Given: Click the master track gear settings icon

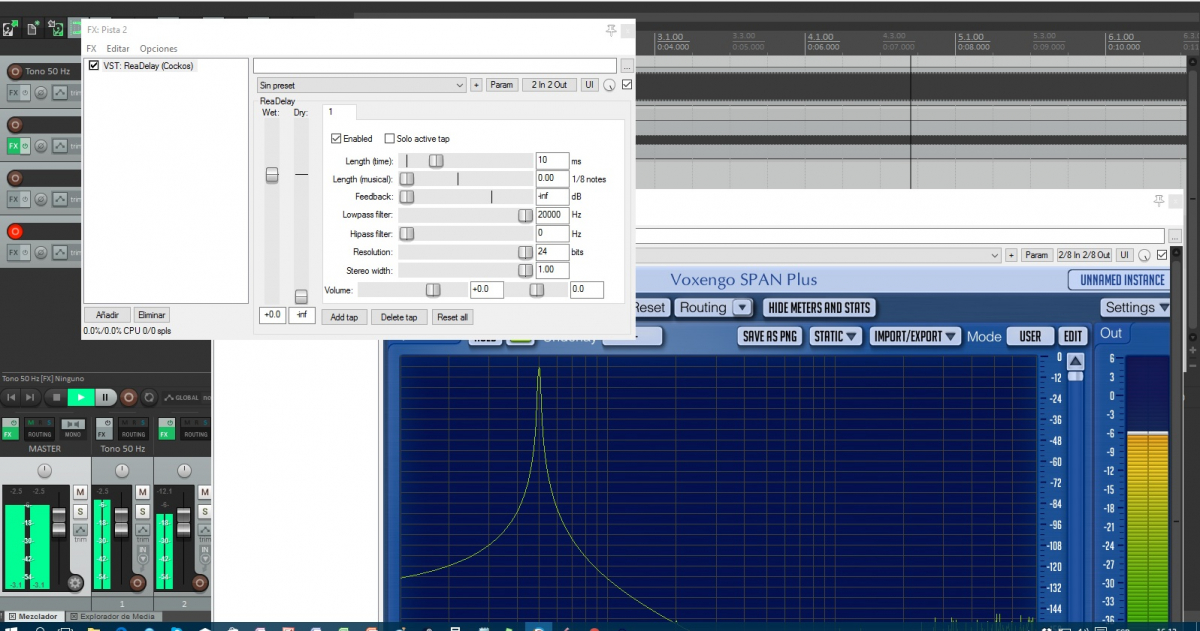Looking at the screenshot, I should [74, 582].
